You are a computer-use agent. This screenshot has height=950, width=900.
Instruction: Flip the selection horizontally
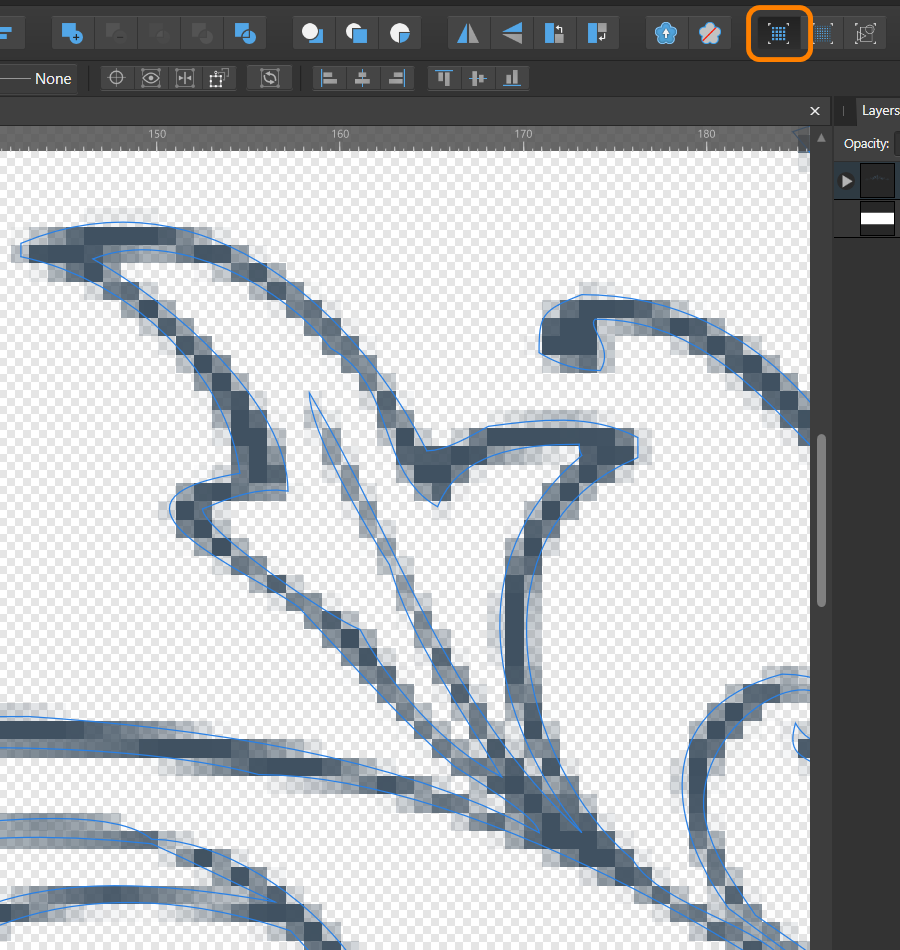coord(468,33)
